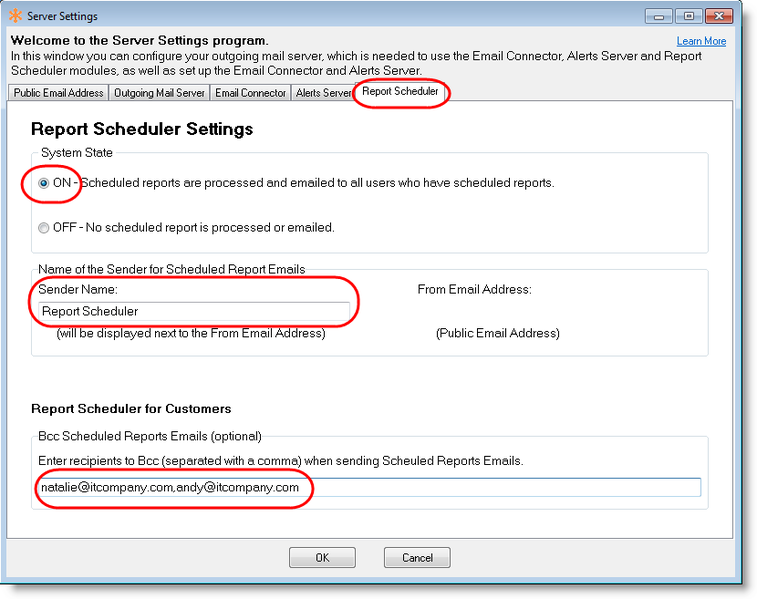Screen dimensions: 757x599
Task: Minimize the Server Settings window
Action: (658, 15)
